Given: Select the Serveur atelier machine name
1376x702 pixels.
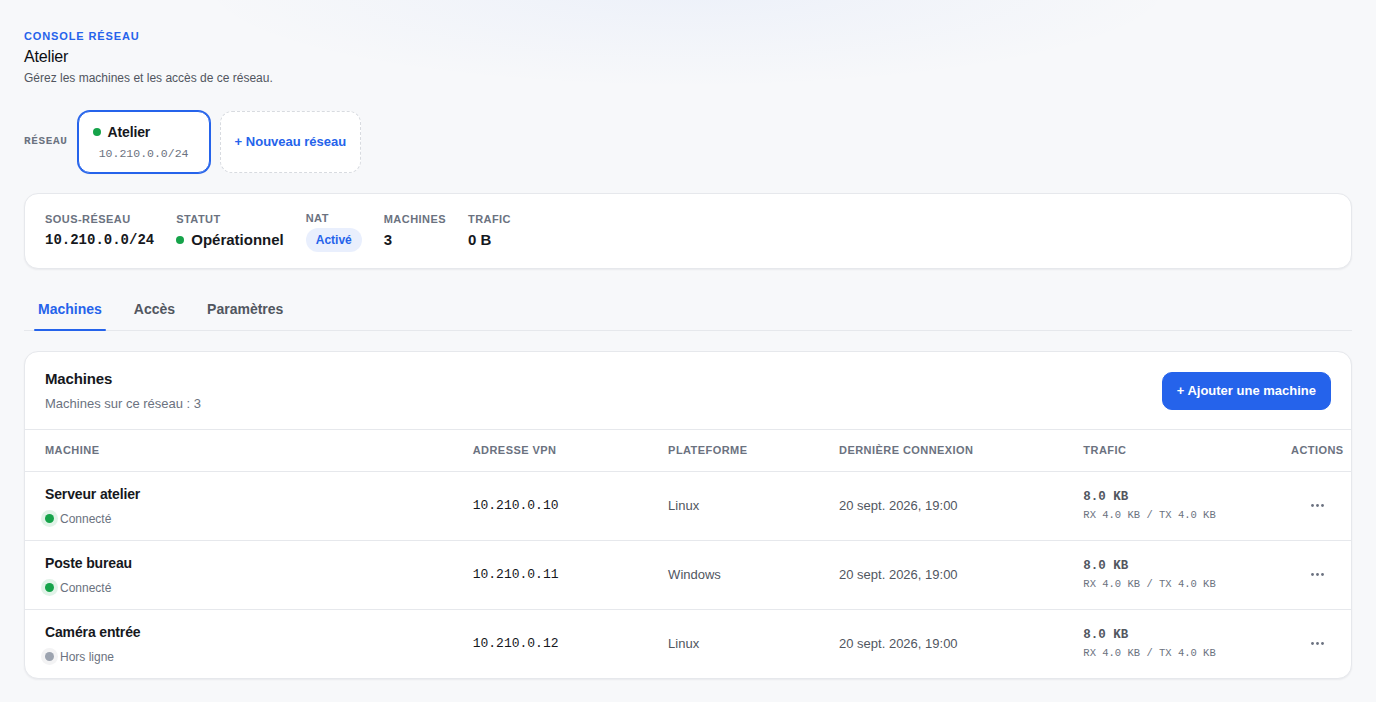Looking at the screenshot, I should [x=93, y=494].
